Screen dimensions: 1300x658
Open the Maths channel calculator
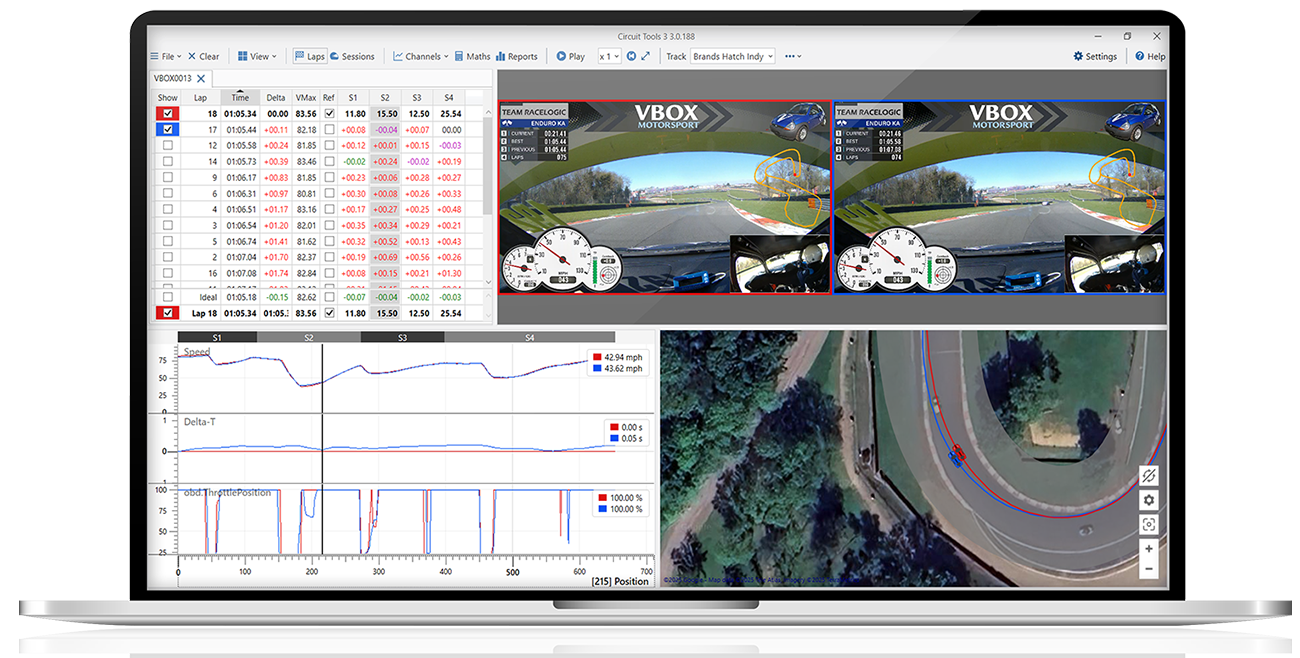click(x=473, y=57)
